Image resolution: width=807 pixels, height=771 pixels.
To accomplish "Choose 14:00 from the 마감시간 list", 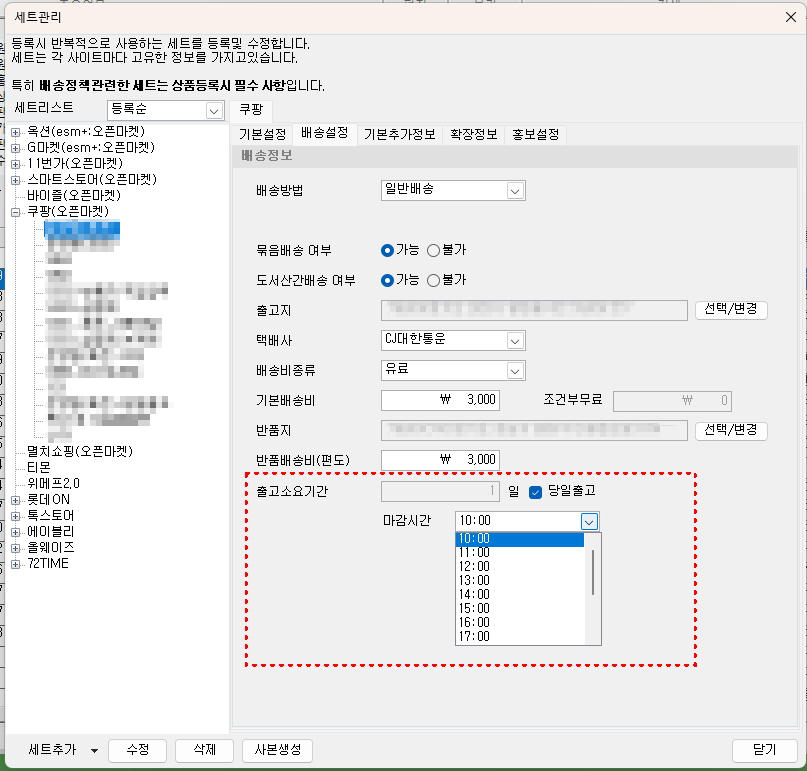I will (474, 592).
